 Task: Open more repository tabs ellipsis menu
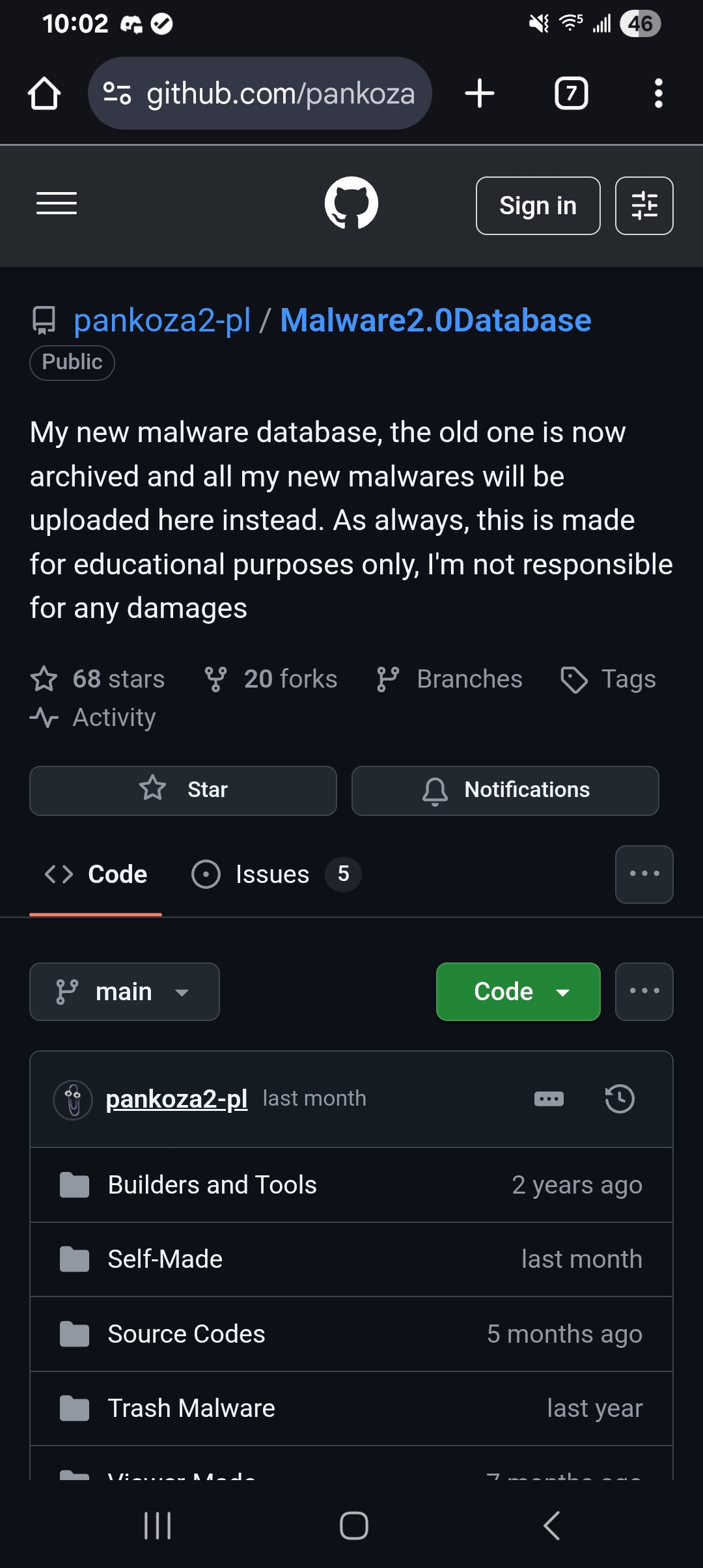coord(644,875)
